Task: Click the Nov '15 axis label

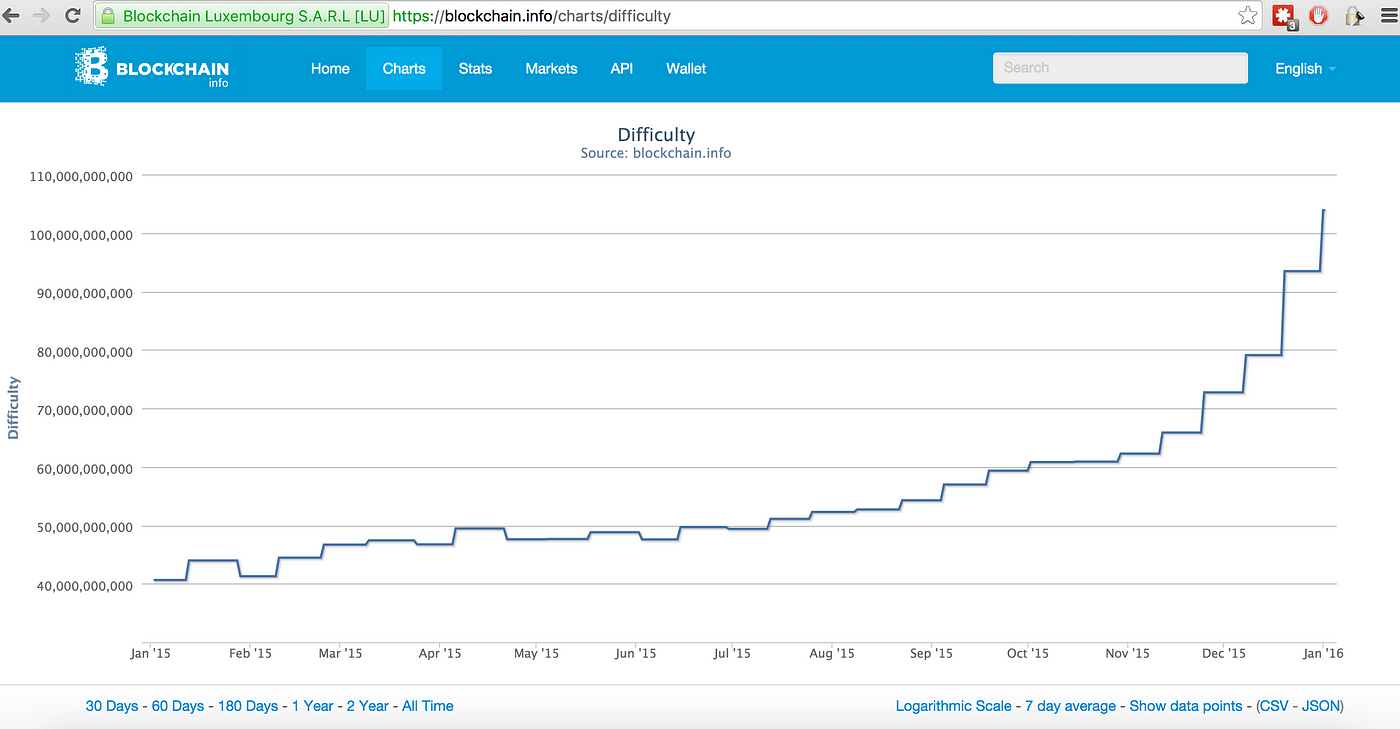Action: tap(1128, 654)
